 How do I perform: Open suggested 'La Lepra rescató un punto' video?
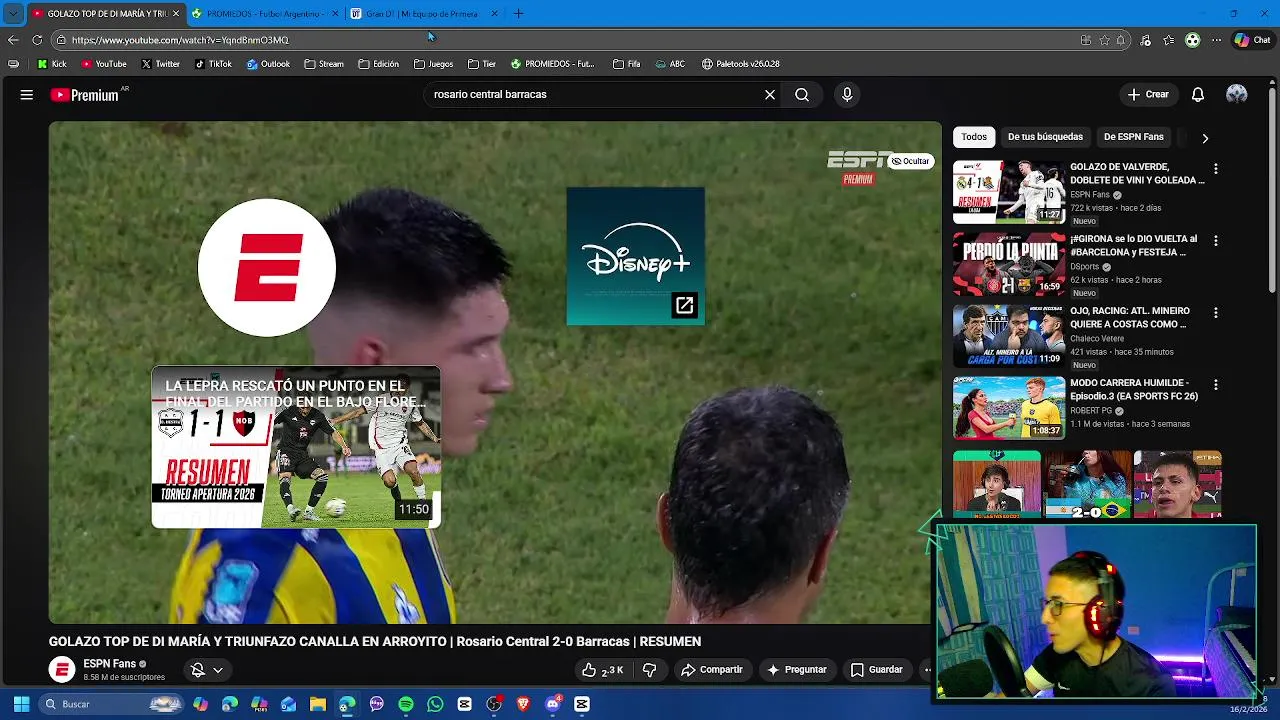tap(296, 447)
